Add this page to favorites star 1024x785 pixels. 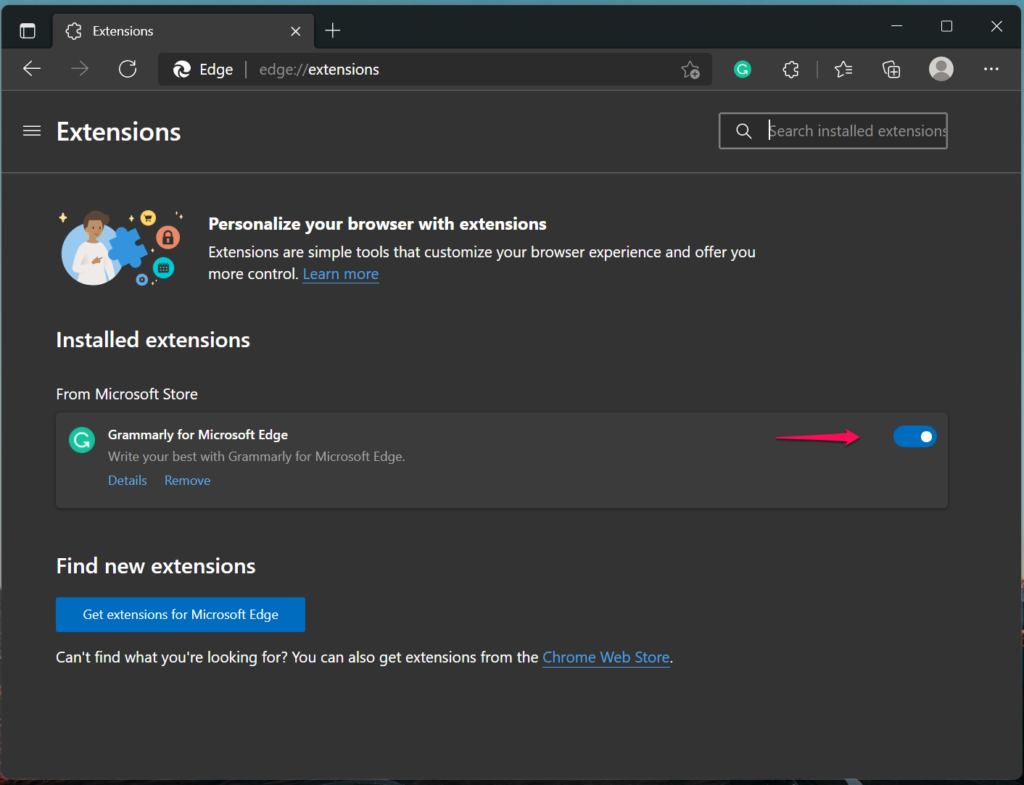point(690,69)
